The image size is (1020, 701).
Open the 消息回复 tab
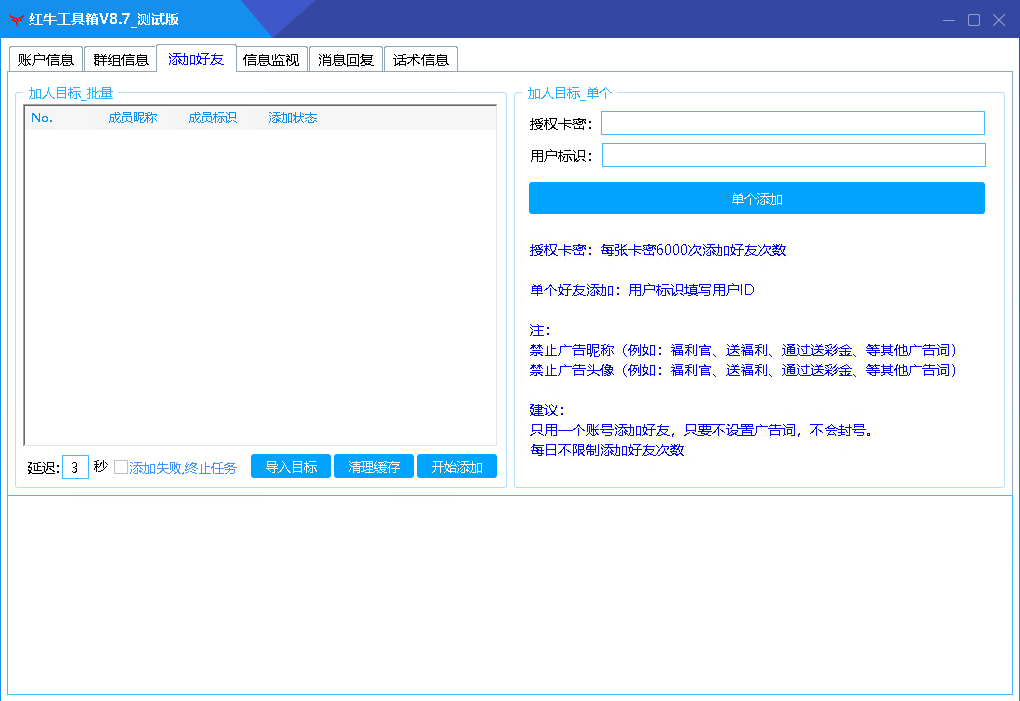click(346, 59)
